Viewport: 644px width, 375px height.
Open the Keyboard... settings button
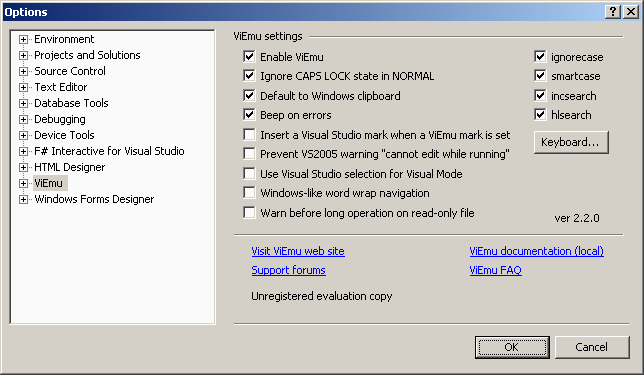coord(571,142)
